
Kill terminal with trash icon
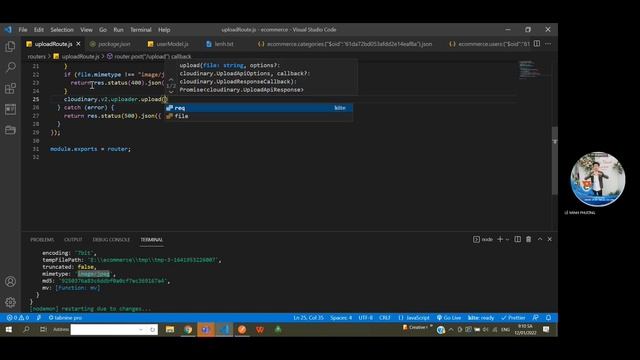[528, 239]
